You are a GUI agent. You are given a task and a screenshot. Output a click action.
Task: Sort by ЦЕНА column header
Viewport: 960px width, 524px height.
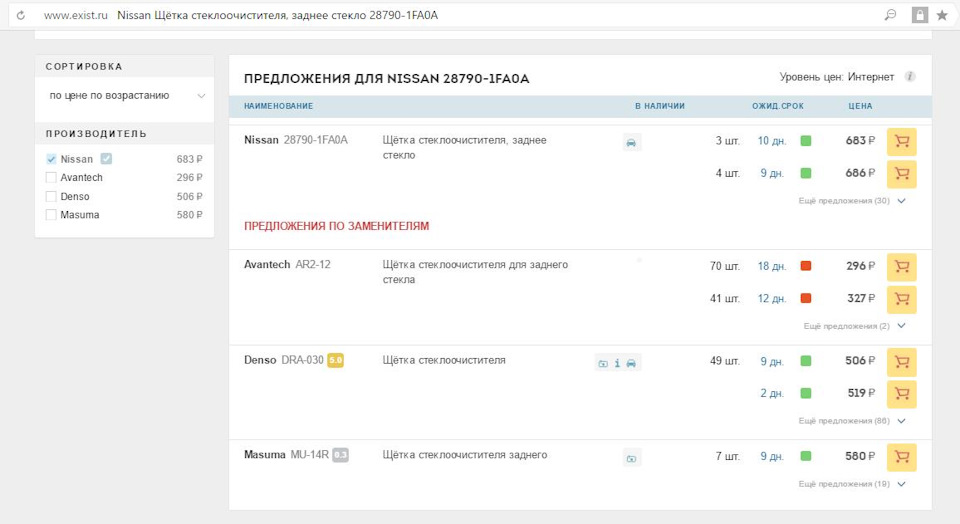pyautogui.click(x=860, y=106)
